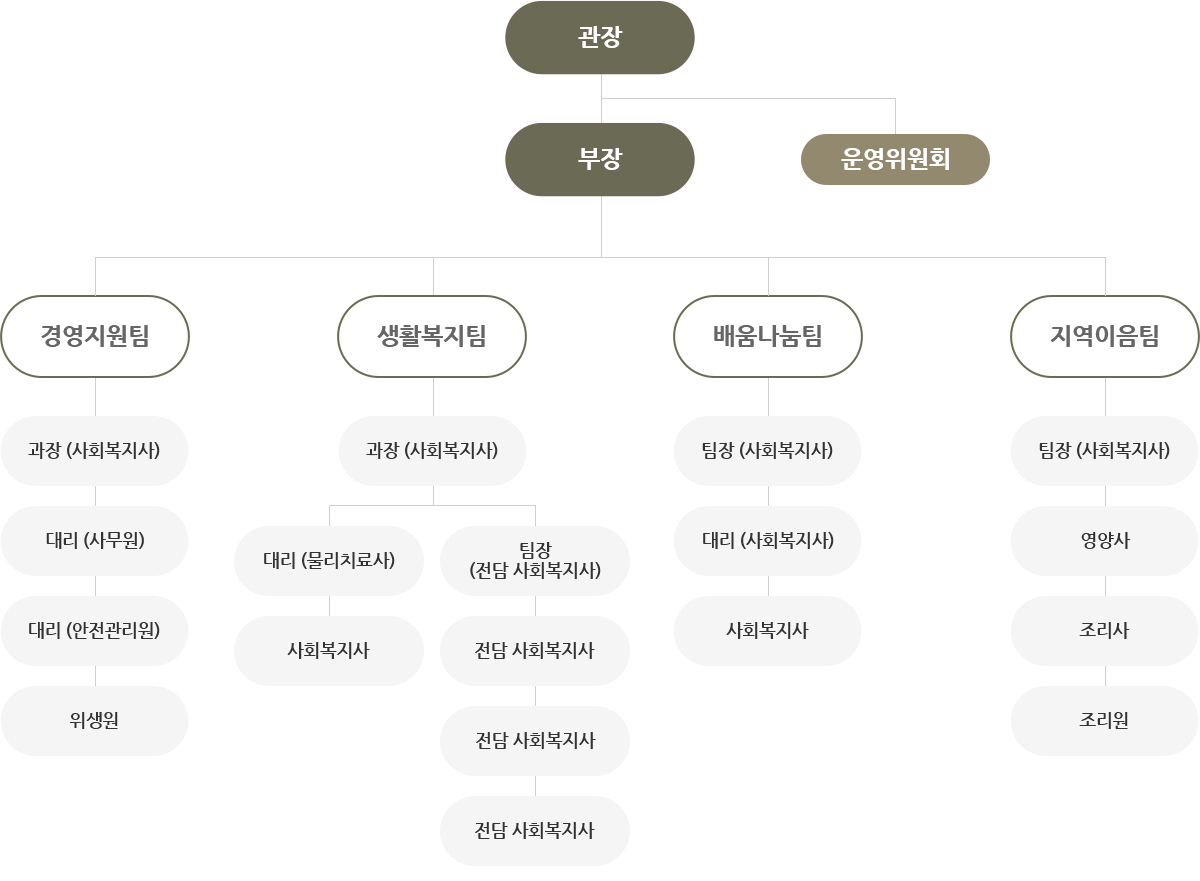Choose the 지역이음팀 team box
Viewport: 1200px width, 881px height.
tap(1105, 336)
